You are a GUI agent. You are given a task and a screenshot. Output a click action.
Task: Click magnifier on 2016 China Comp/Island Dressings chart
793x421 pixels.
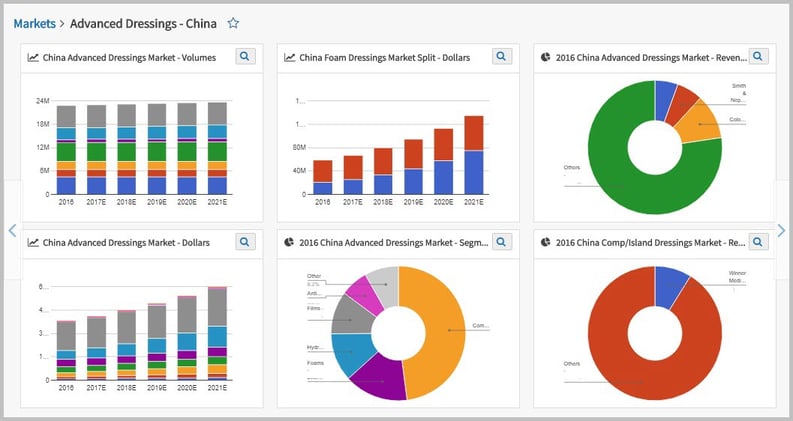tap(758, 242)
